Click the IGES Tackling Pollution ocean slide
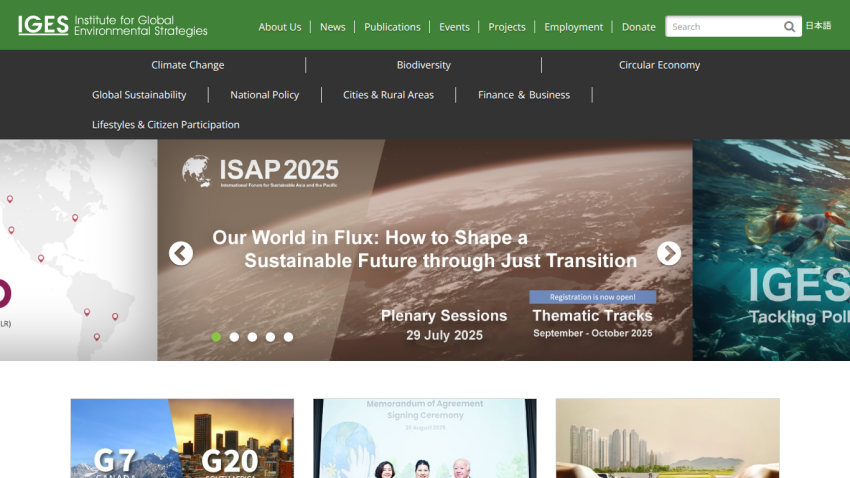 pos(771,250)
